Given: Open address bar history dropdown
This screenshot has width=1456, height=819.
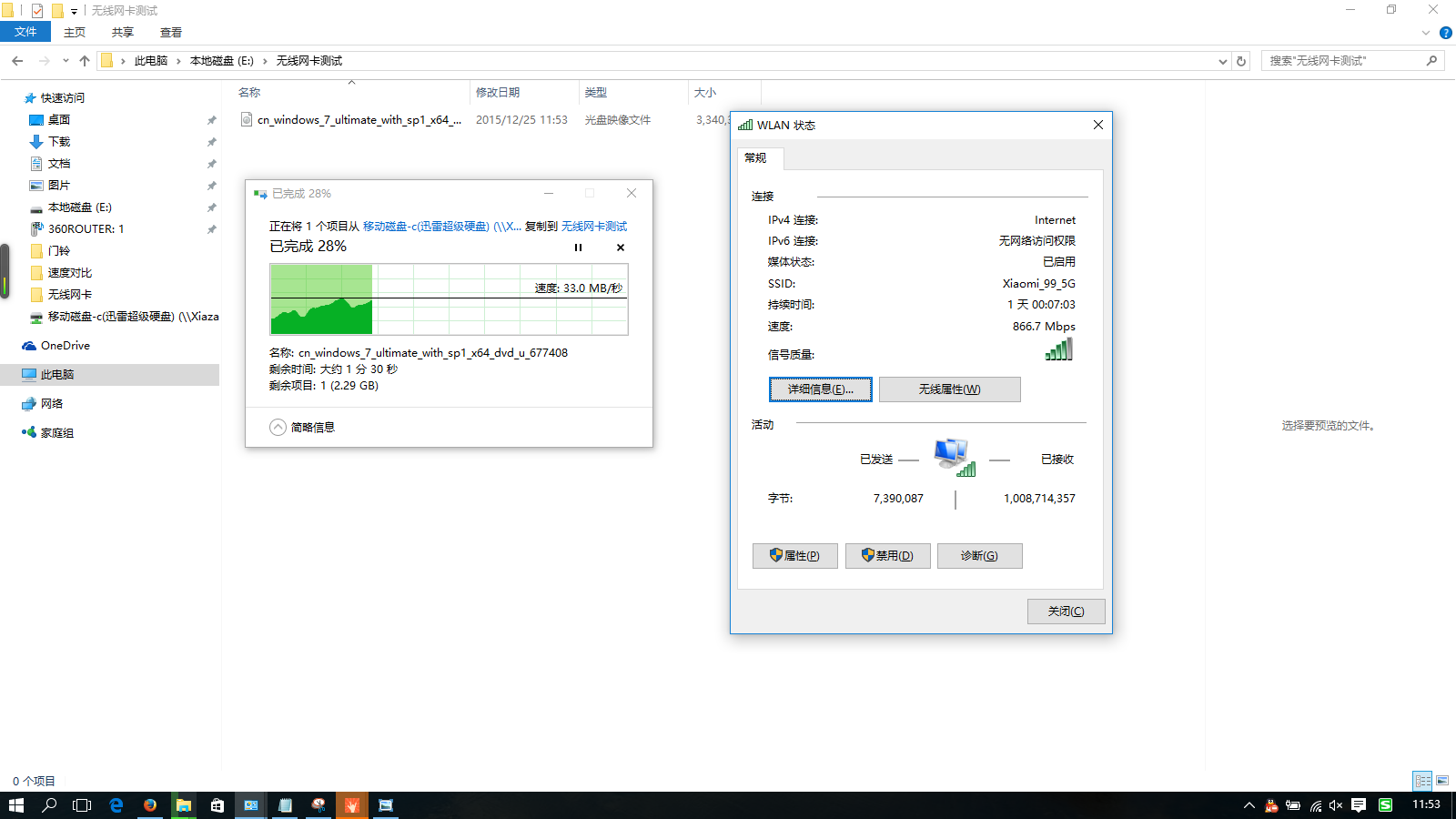Looking at the screenshot, I should coord(1222,61).
